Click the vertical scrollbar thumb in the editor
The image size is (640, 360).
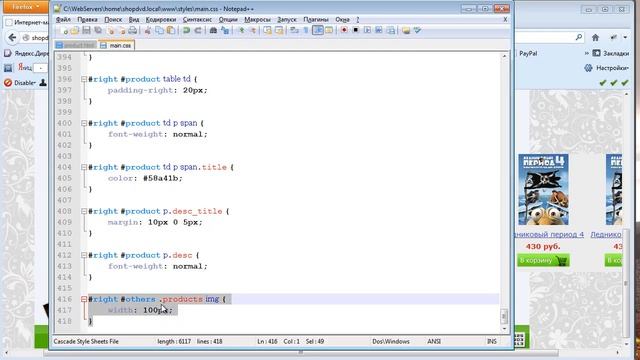click(504, 316)
